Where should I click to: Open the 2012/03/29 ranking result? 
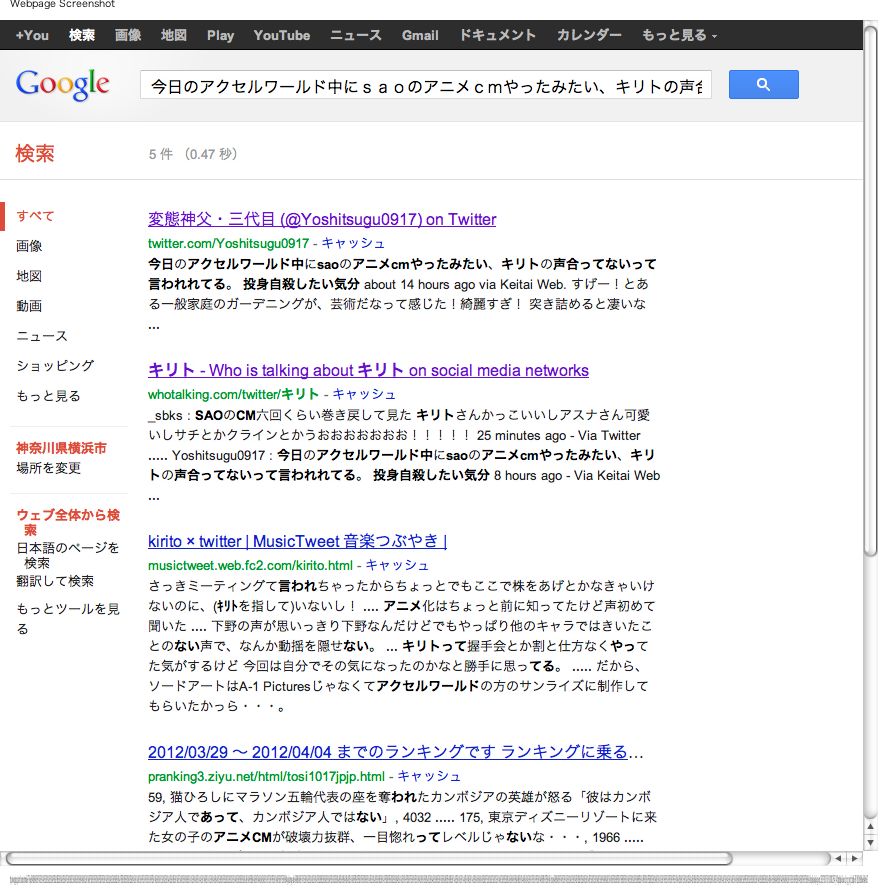(388, 752)
